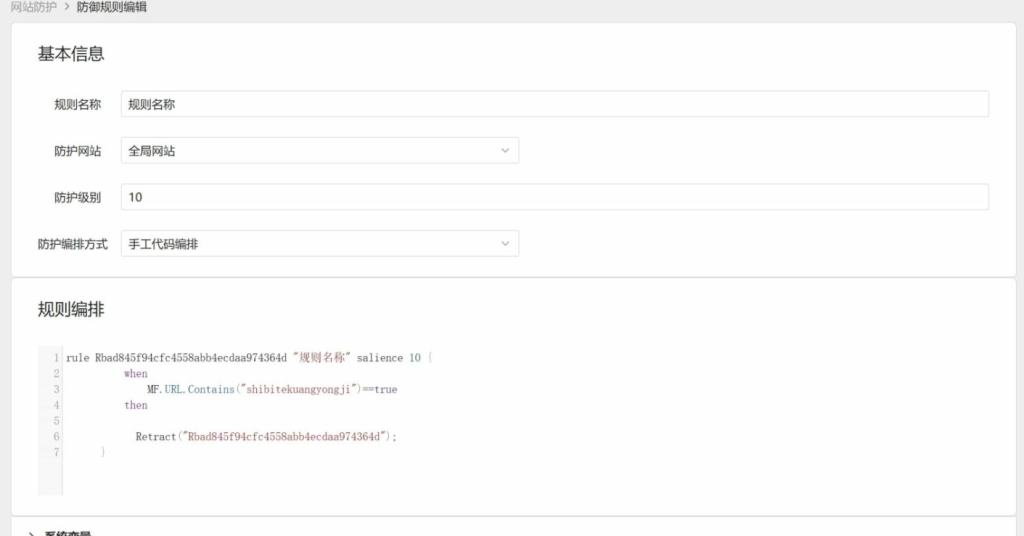
Task: Click line number 1 in editor gutter
Action: tap(56, 358)
